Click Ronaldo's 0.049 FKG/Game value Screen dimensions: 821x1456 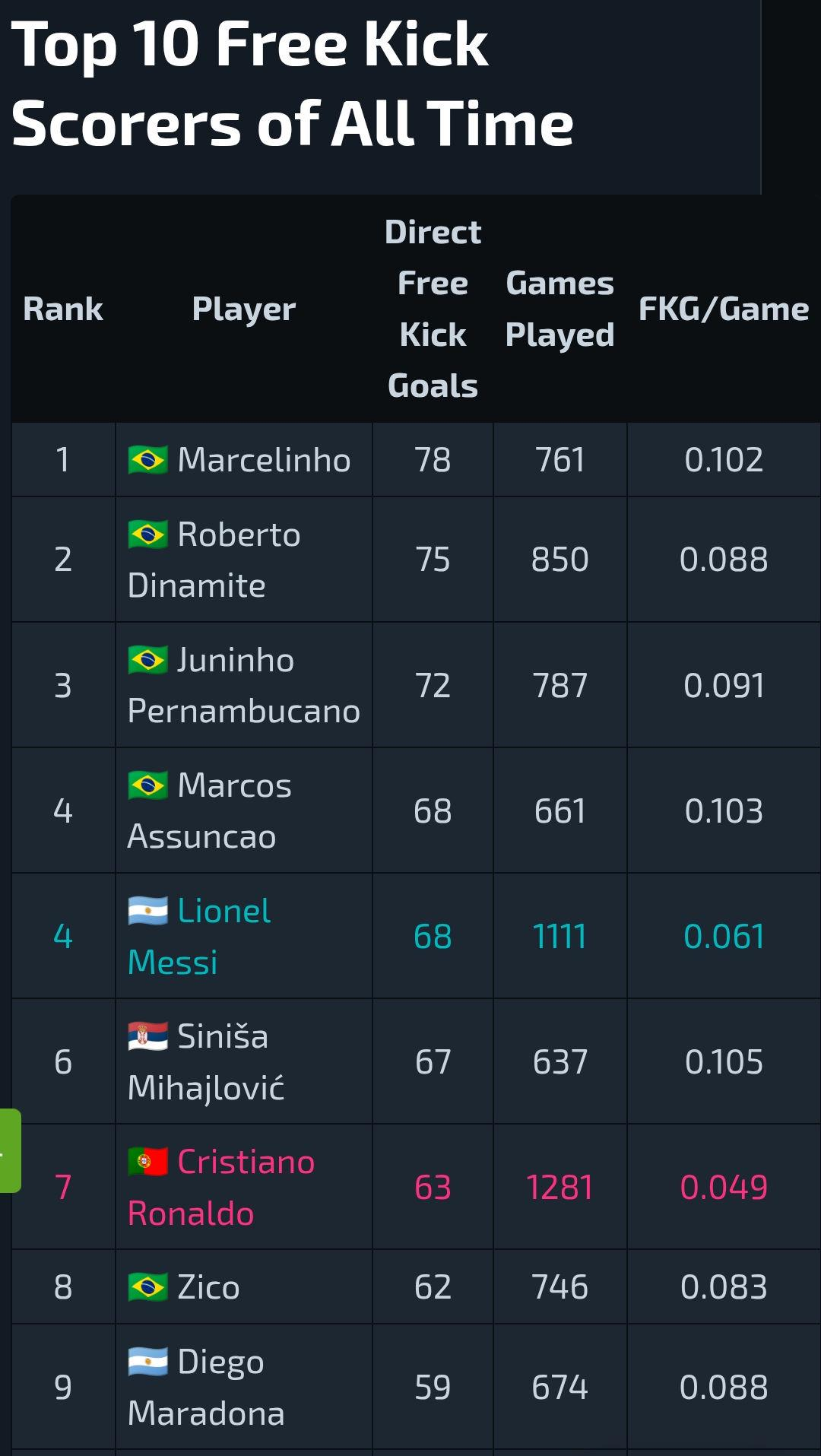[x=724, y=1187]
